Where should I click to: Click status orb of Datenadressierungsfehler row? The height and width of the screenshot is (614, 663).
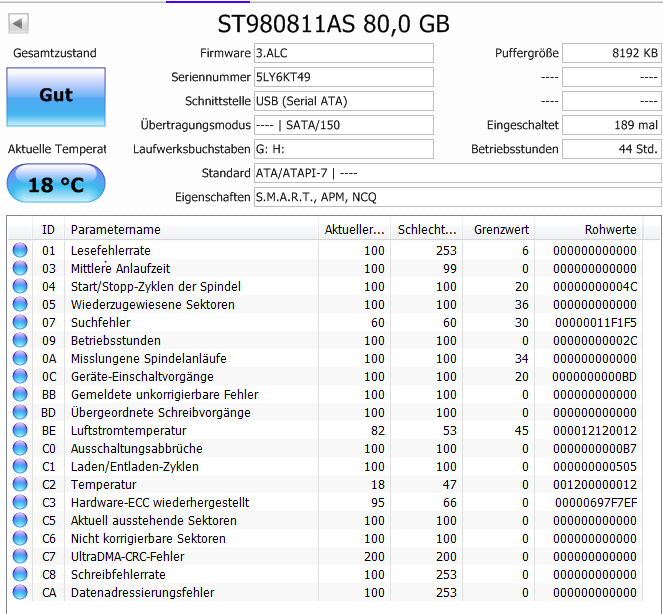coord(20,592)
